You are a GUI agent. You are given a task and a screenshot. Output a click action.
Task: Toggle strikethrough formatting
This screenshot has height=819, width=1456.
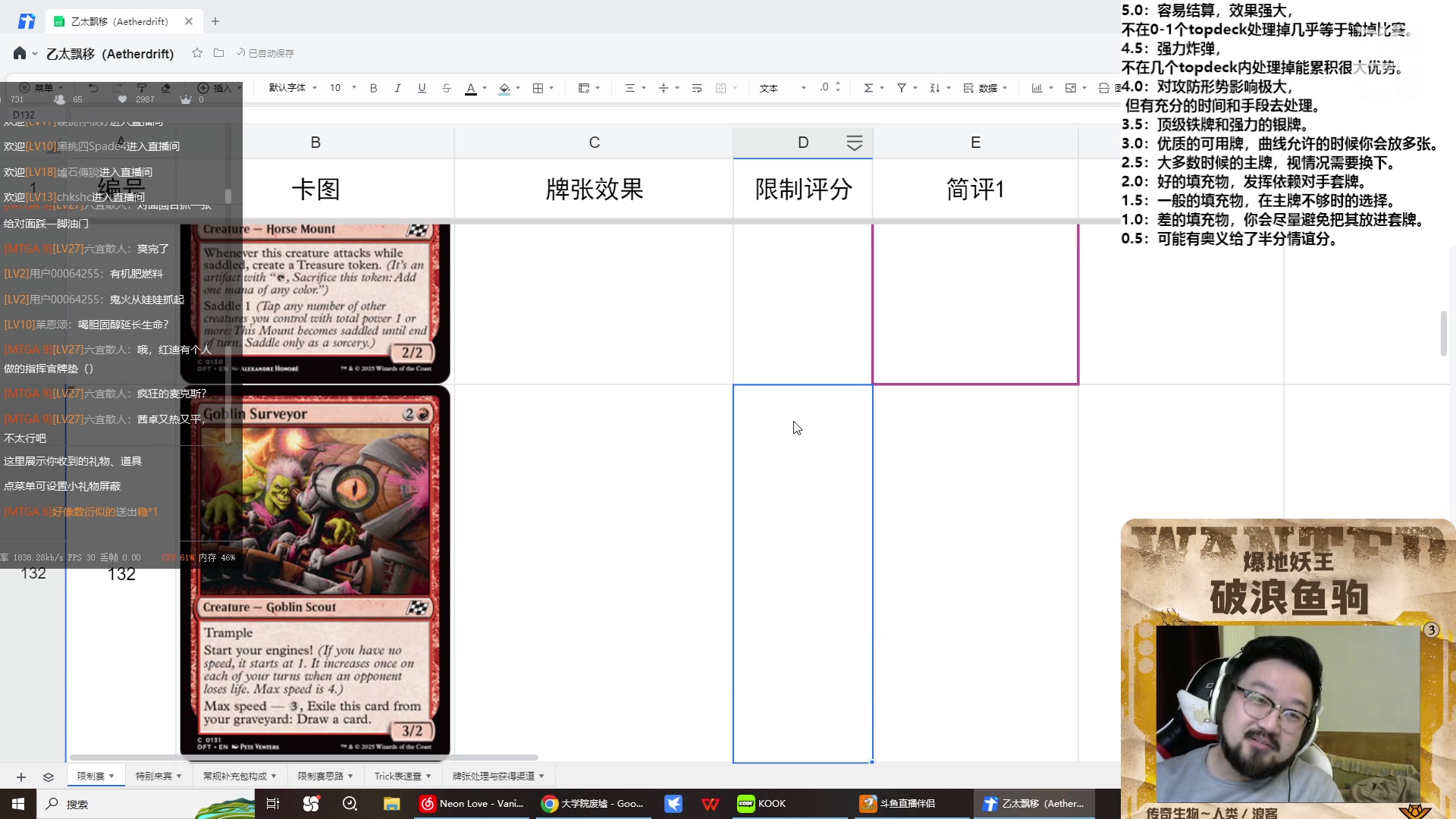tap(446, 88)
